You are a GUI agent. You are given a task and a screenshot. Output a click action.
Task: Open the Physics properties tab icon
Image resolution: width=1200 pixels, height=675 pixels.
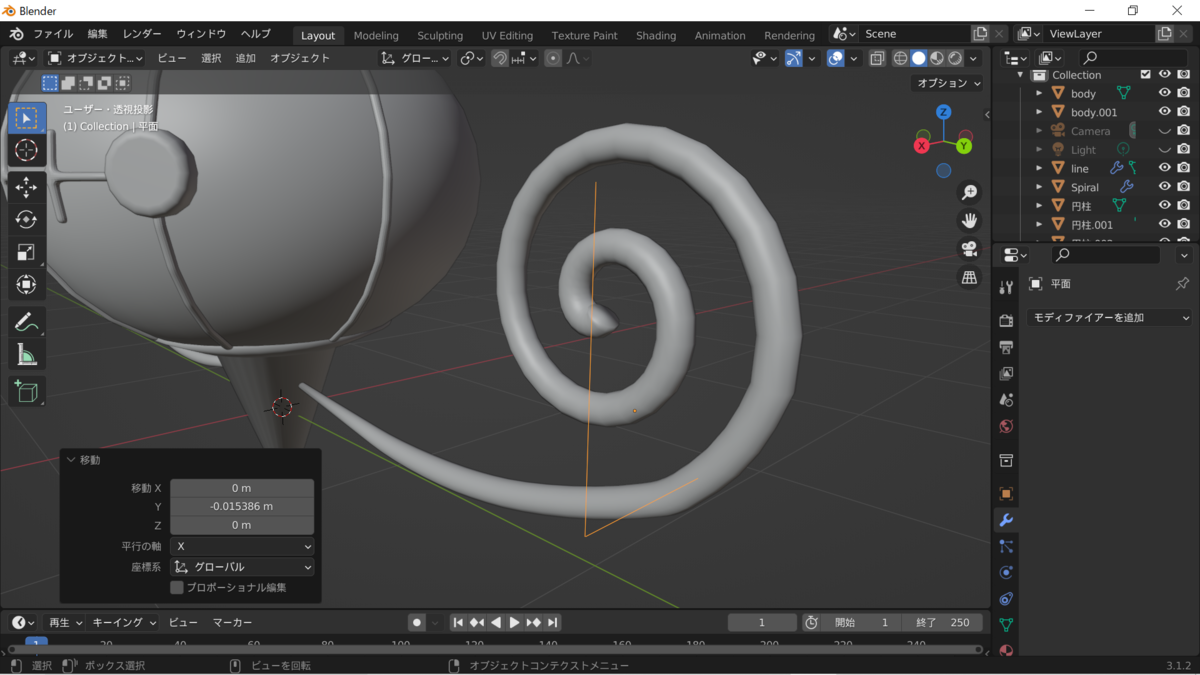pos(1006,573)
